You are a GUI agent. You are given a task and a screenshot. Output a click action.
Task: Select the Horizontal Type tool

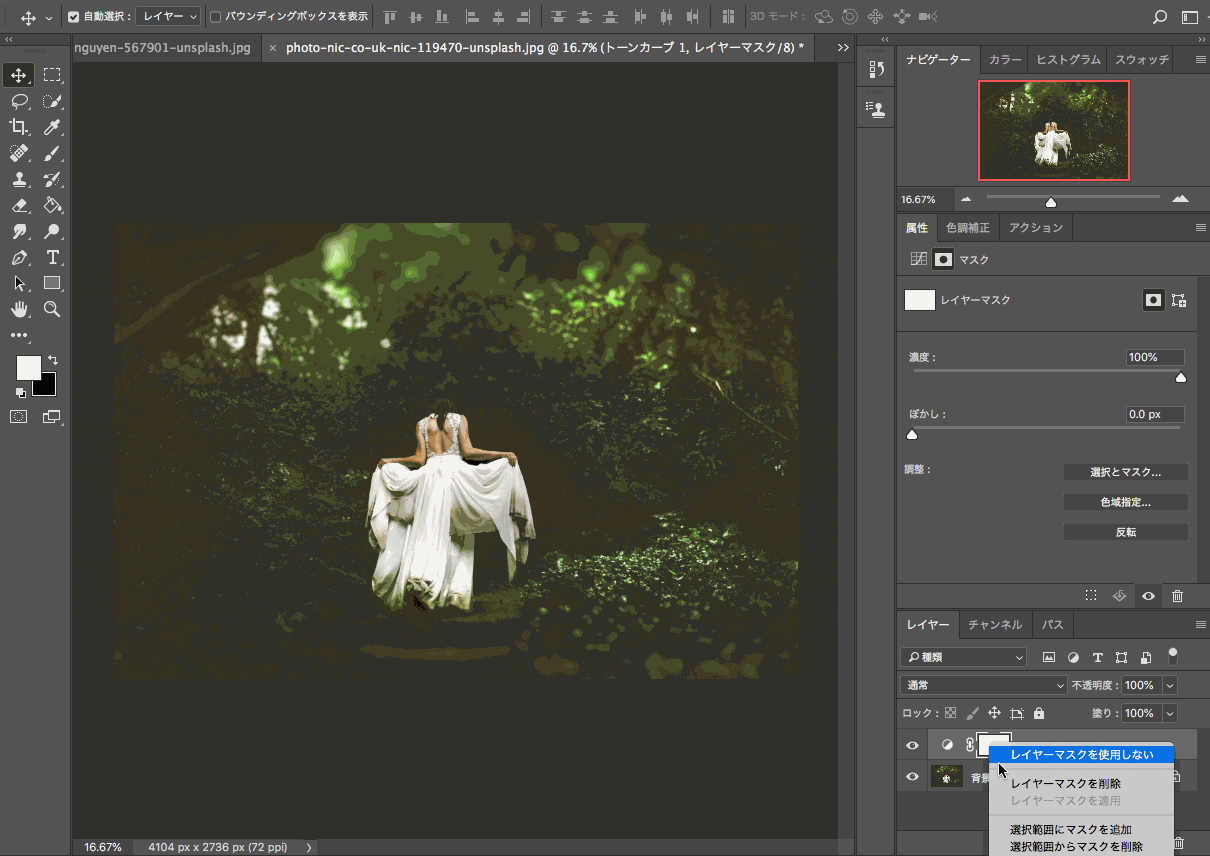coord(52,257)
